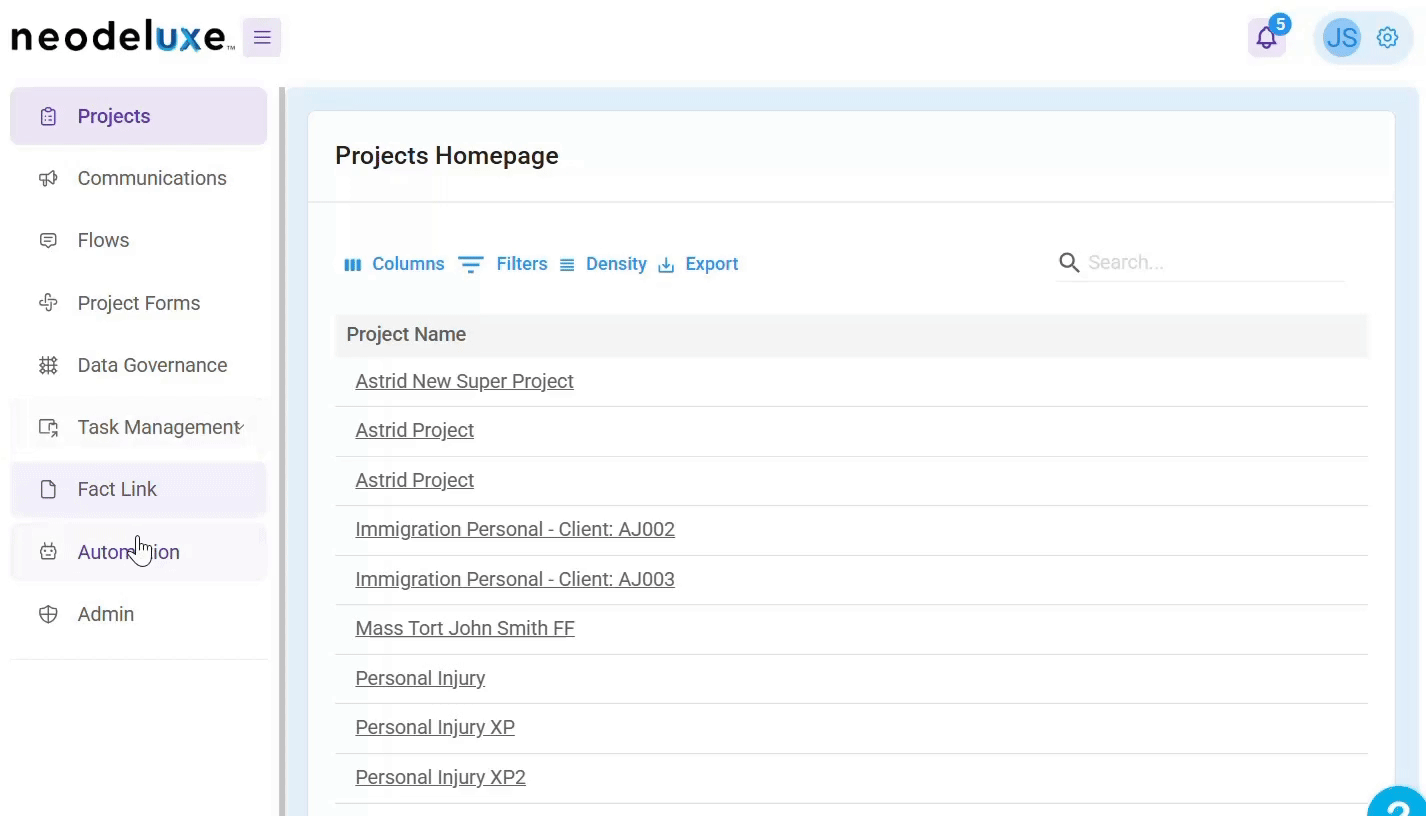Open the Filters panel

point(503,264)
